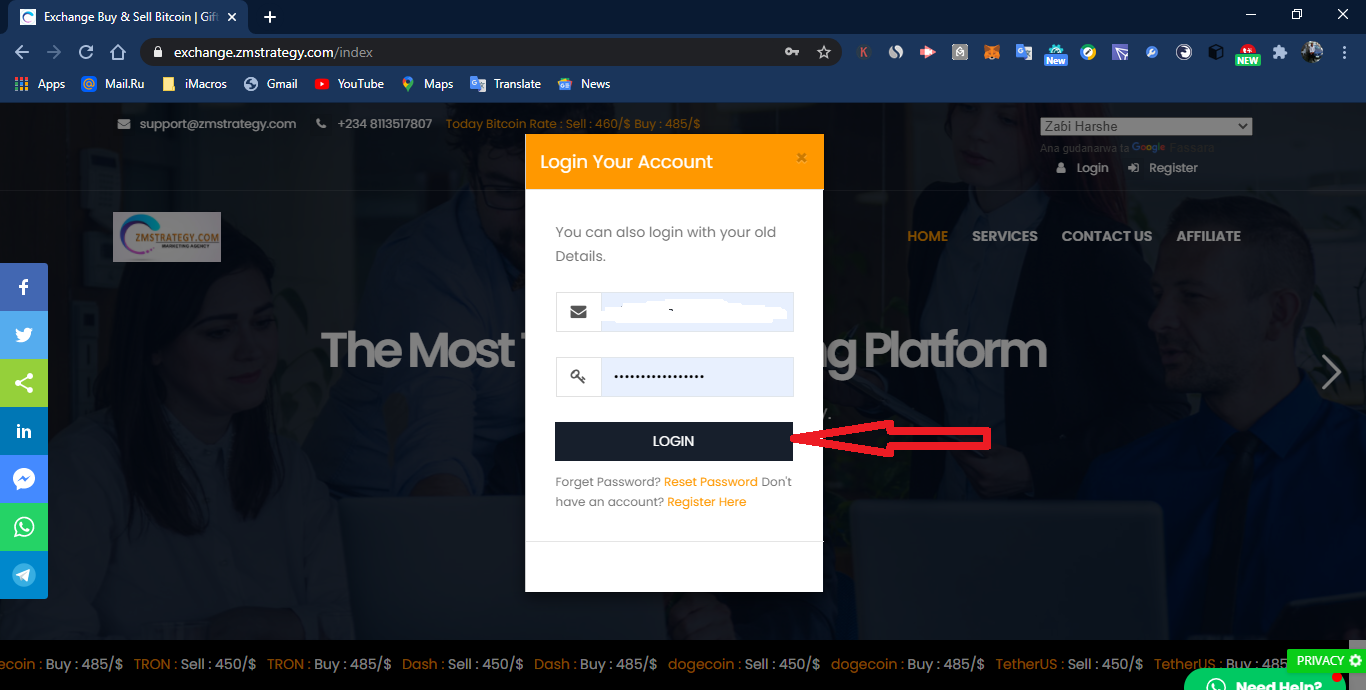This screenshot has height=690, width=1366.
Task: Open the Messenger share icon
Action: tap(24, 479)
